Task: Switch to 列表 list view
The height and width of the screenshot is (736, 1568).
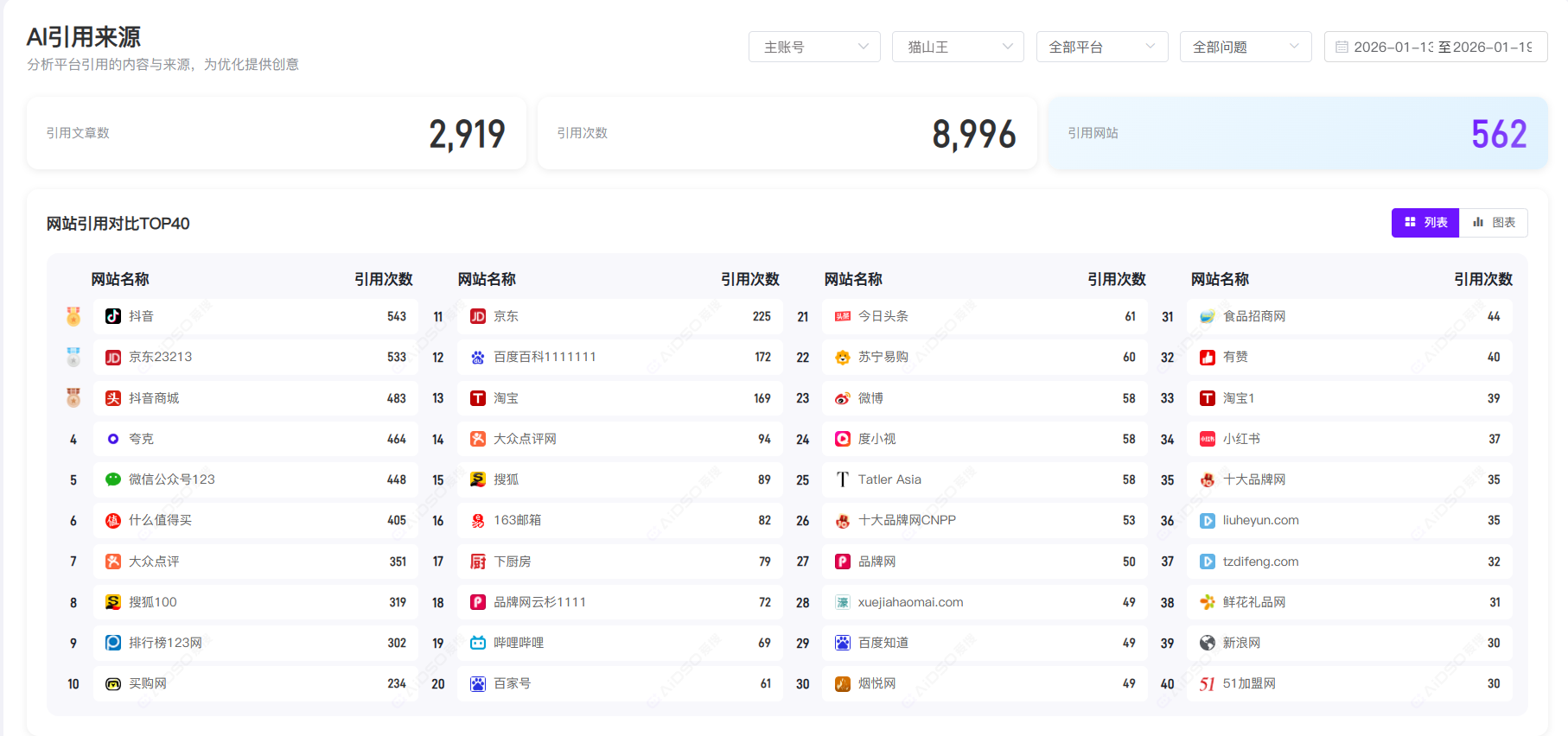Action: (x=1425, y=223)
